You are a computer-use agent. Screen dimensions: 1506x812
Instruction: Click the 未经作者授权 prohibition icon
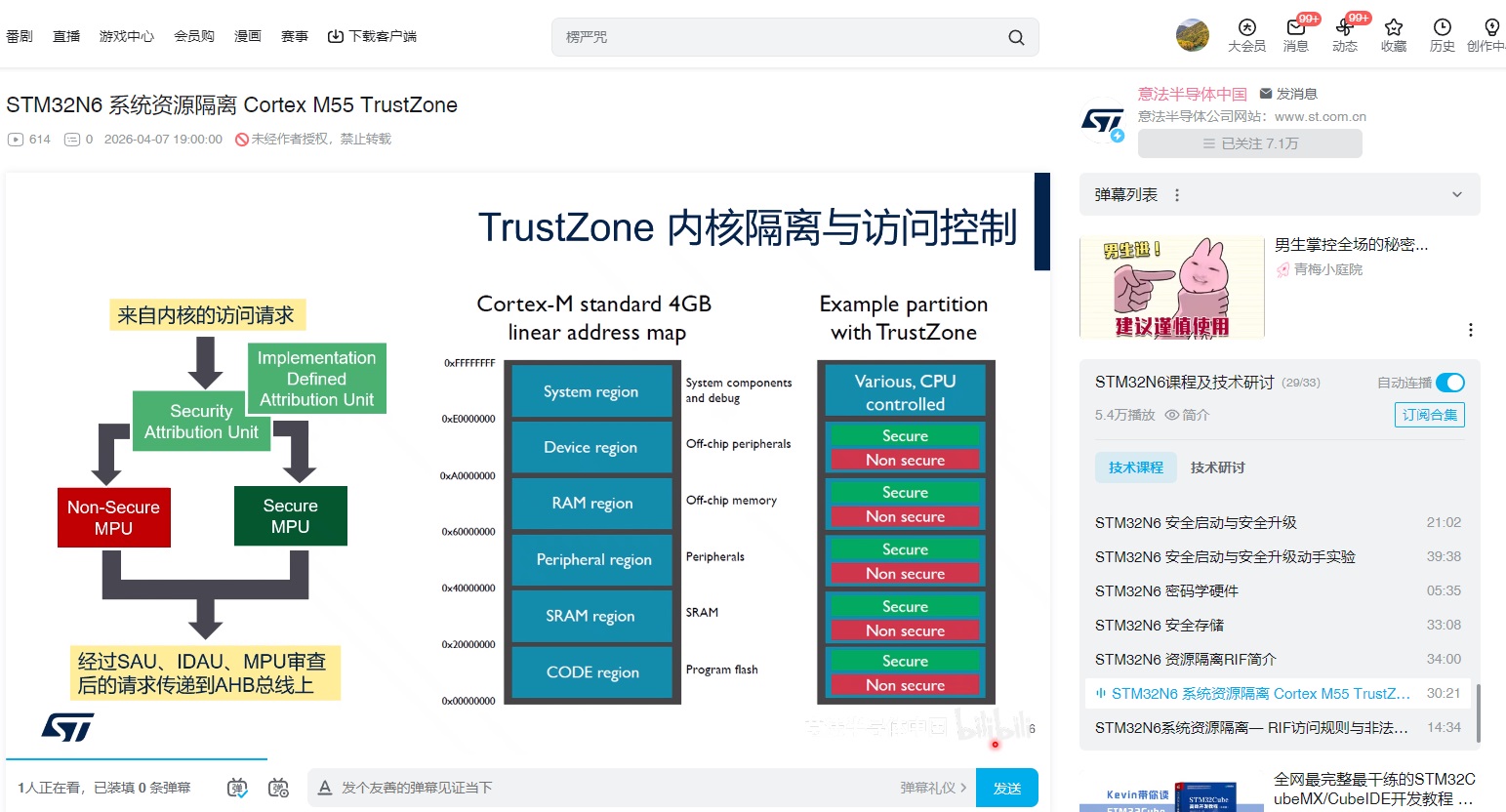click(x=242, y=140)
